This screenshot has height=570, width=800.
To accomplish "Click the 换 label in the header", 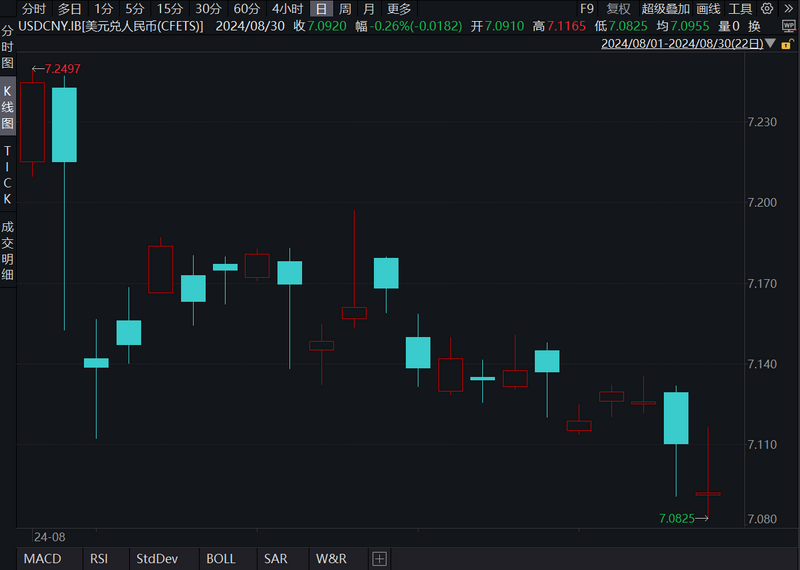I will click(754, 26).
